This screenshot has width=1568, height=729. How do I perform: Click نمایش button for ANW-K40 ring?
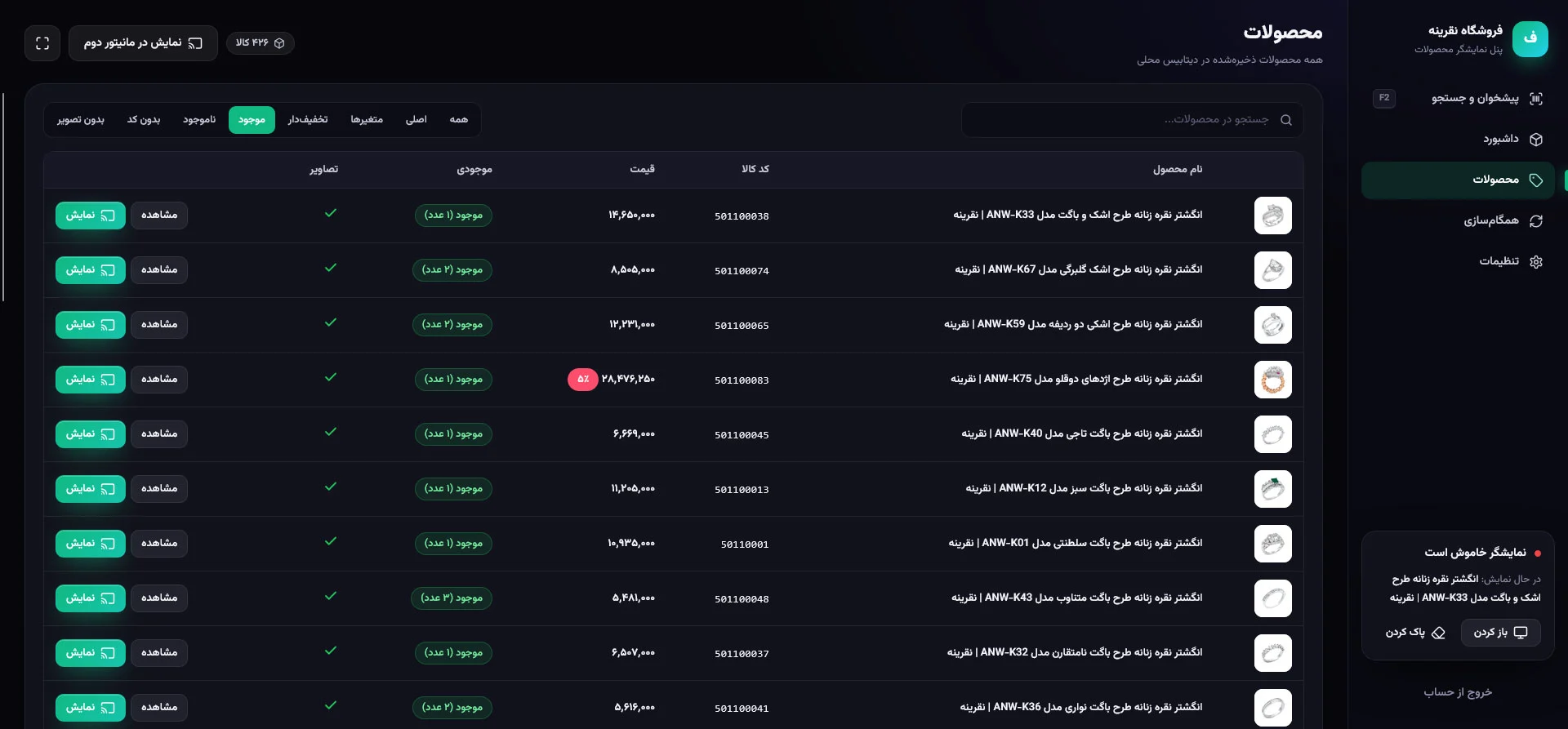click(x=91, y=434)
